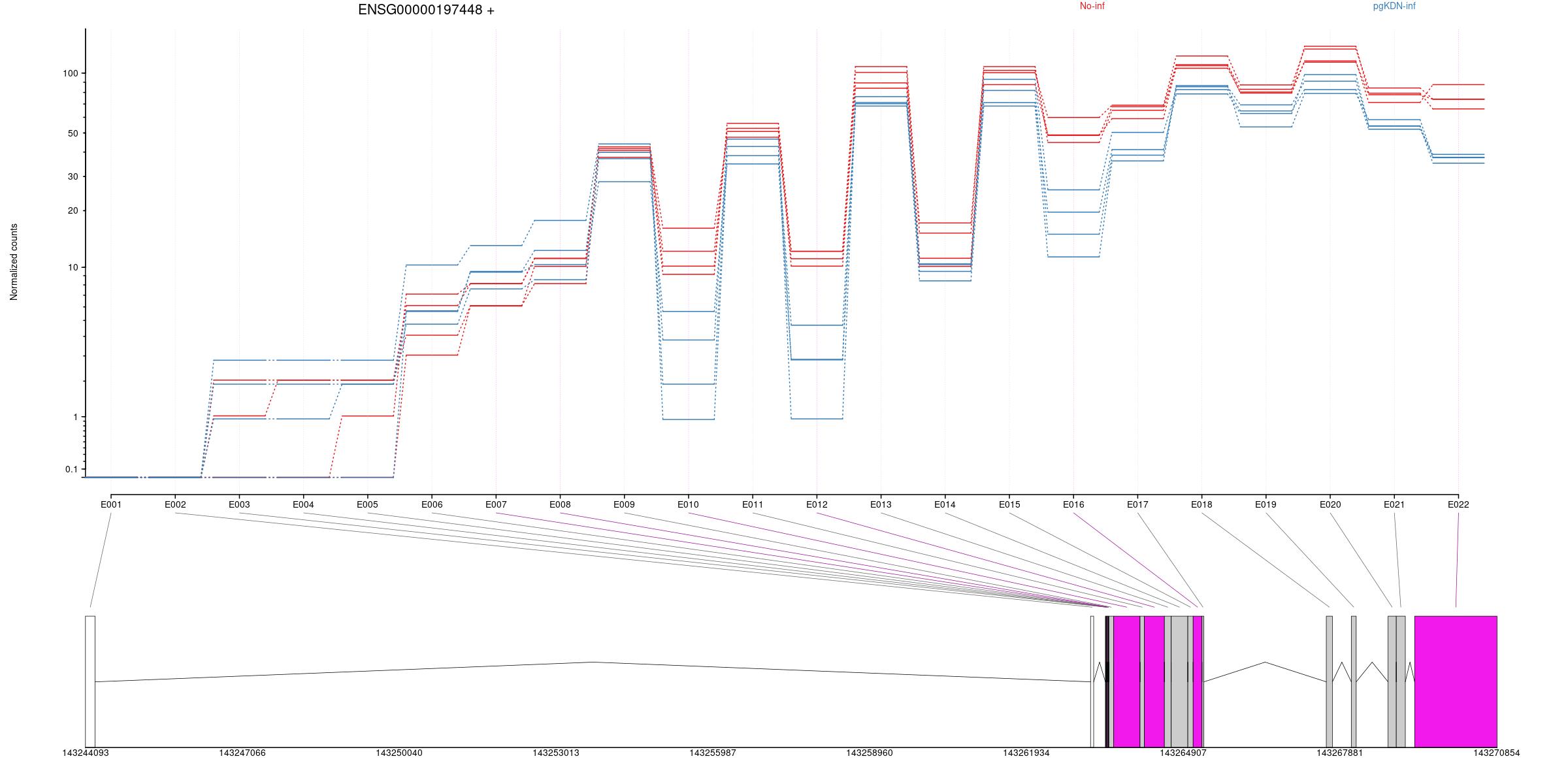This screenshot has height=784, width=1568.
Task: Select the blue pgKDN-inf legend label
Action: (x=1394, y=6)
